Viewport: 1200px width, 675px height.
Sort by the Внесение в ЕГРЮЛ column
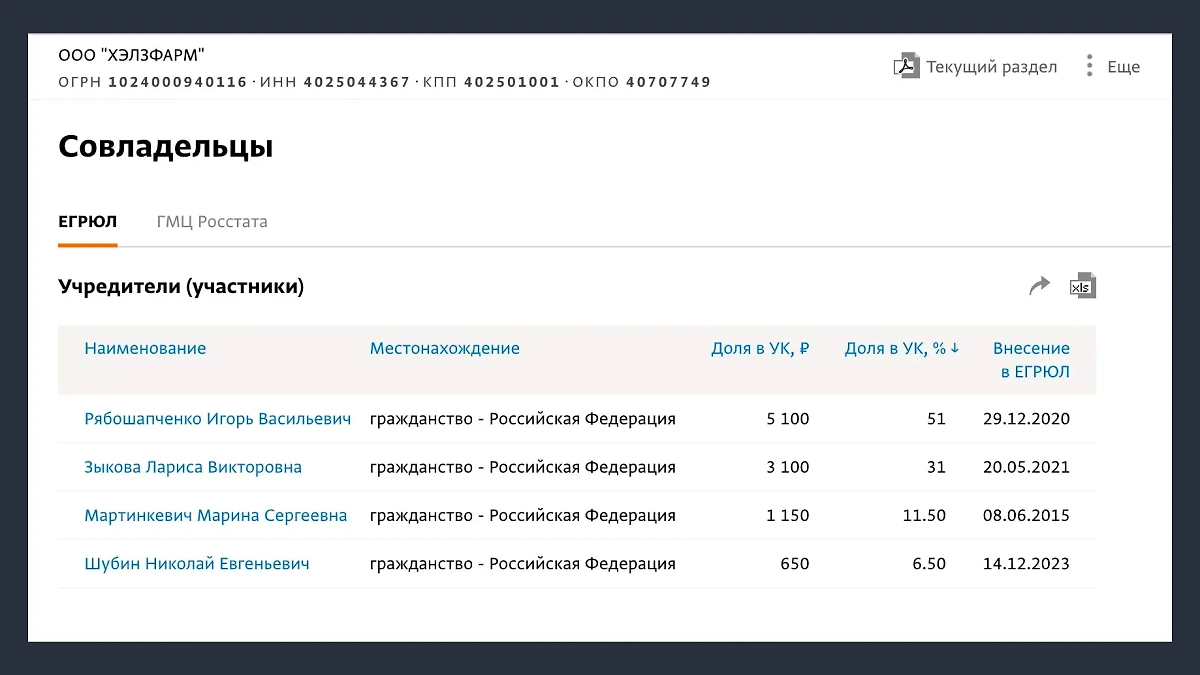pyautogui.click(x=1031, y=360)
